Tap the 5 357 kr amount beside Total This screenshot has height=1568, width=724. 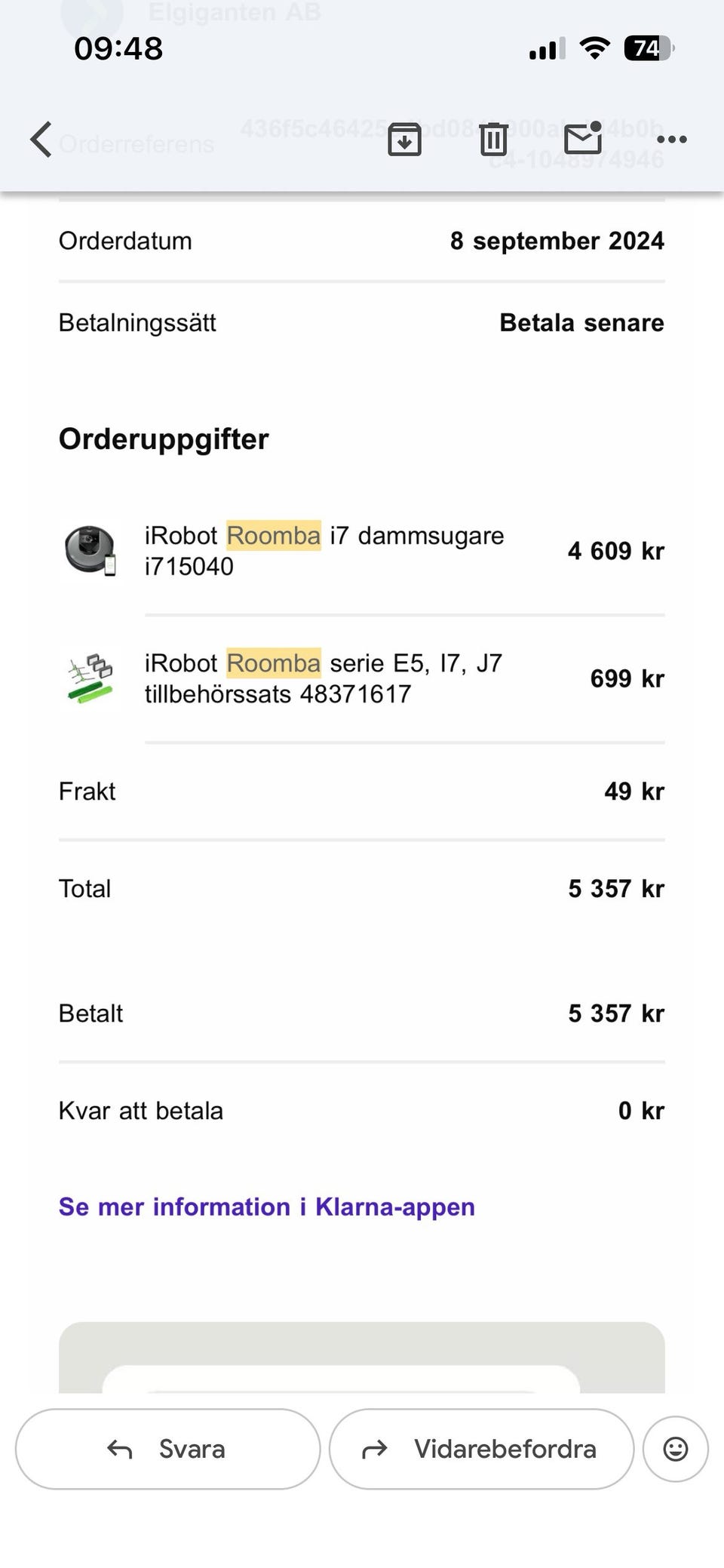point(616,889)
